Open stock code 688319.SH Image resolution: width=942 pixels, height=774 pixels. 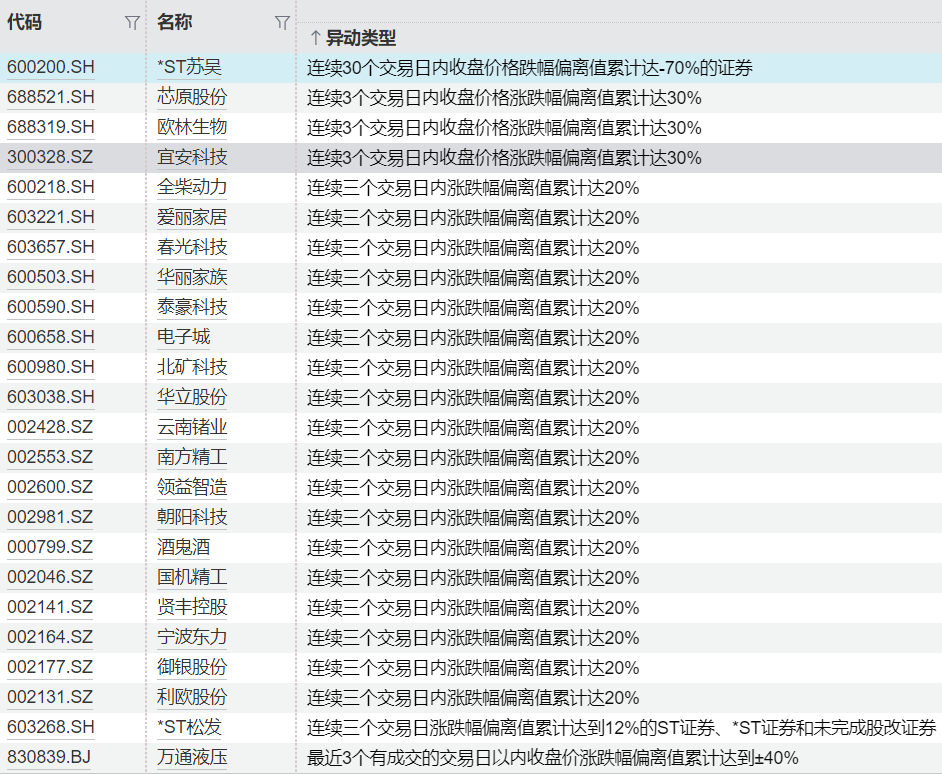pos(51,127)
